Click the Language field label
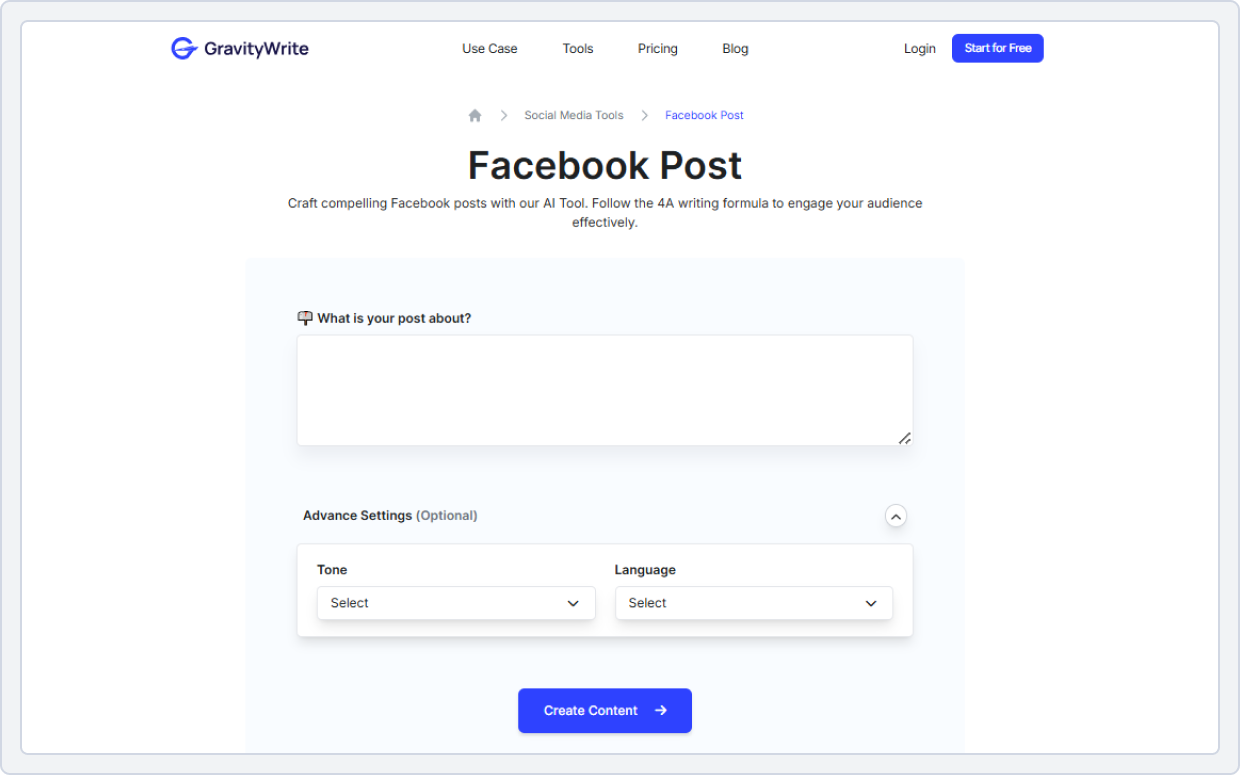This screenshot has width=1240, height=775. (x=645, y=570)
